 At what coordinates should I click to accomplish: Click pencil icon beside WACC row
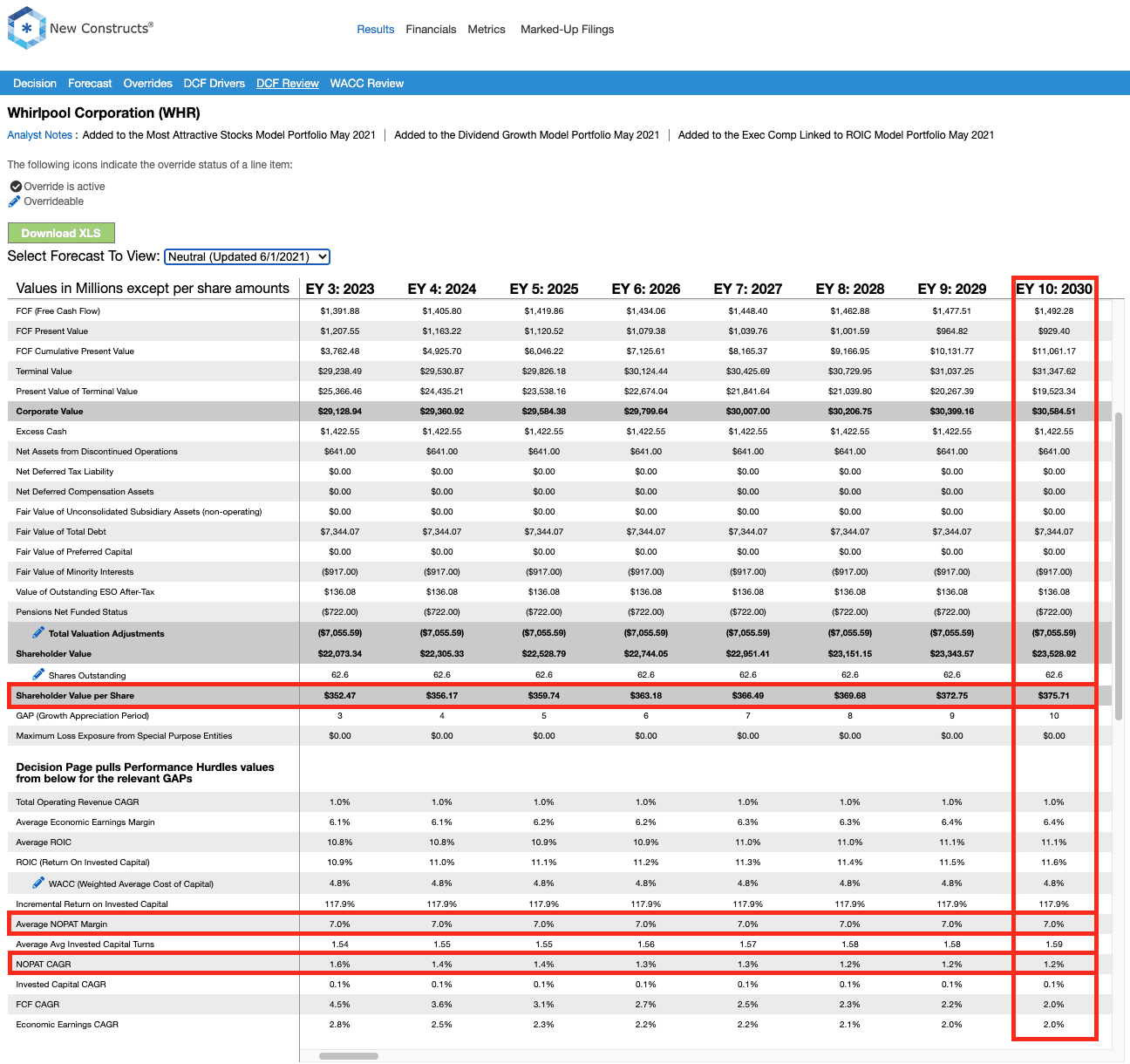pos(38,883)
